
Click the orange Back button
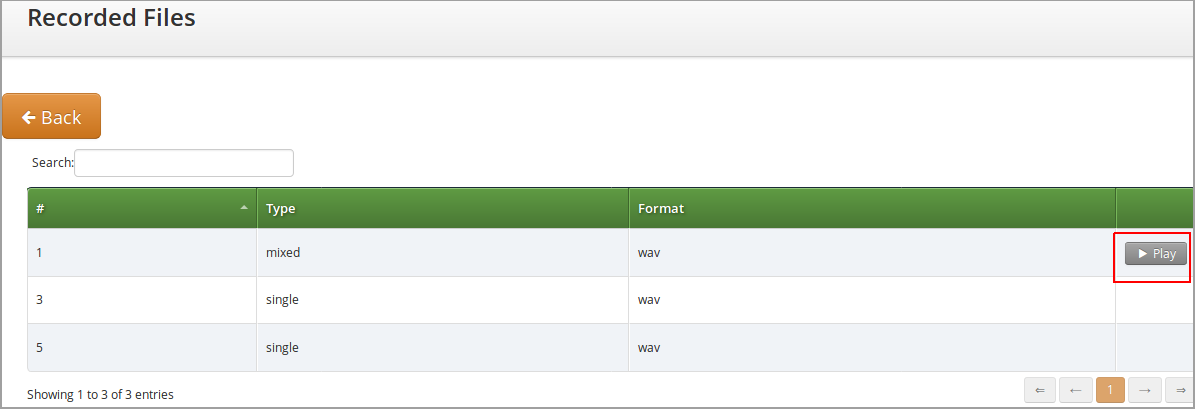tap(51, 117)
